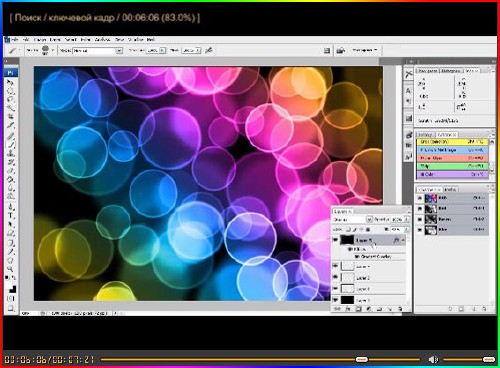Toggle the airbrush icon in options bar
The height and width of the screenshot is (368, 500).
click(209, 50)
